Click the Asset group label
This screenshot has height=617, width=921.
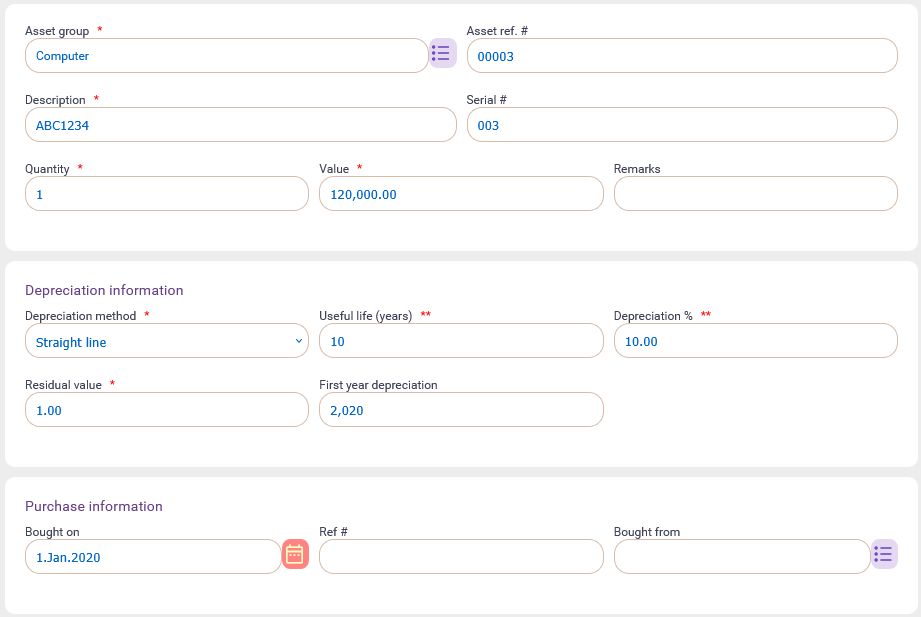click(x=57, y=31)
